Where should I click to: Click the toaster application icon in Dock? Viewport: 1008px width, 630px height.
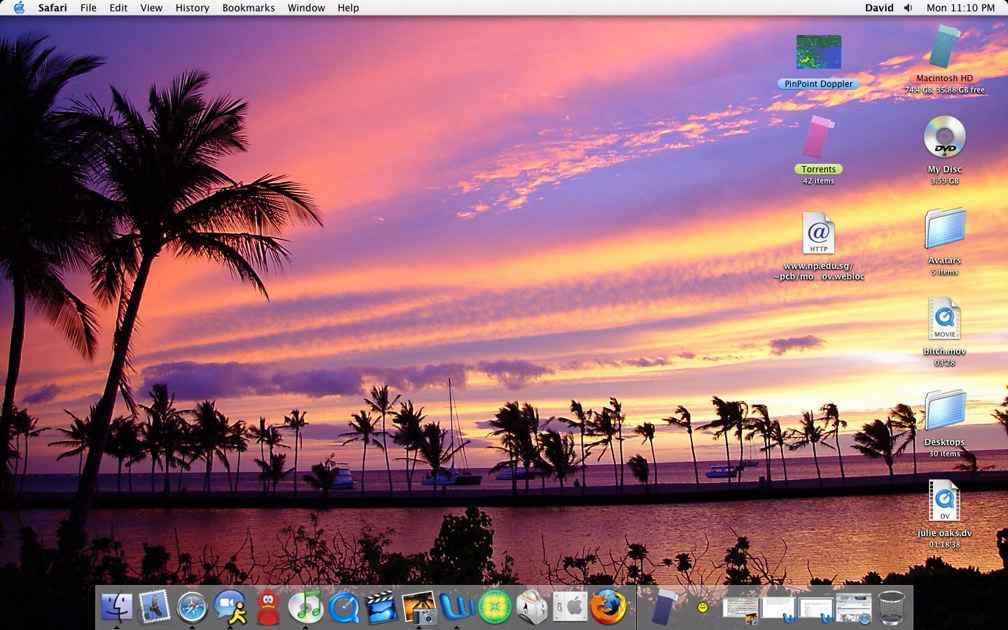coord(532,608)
